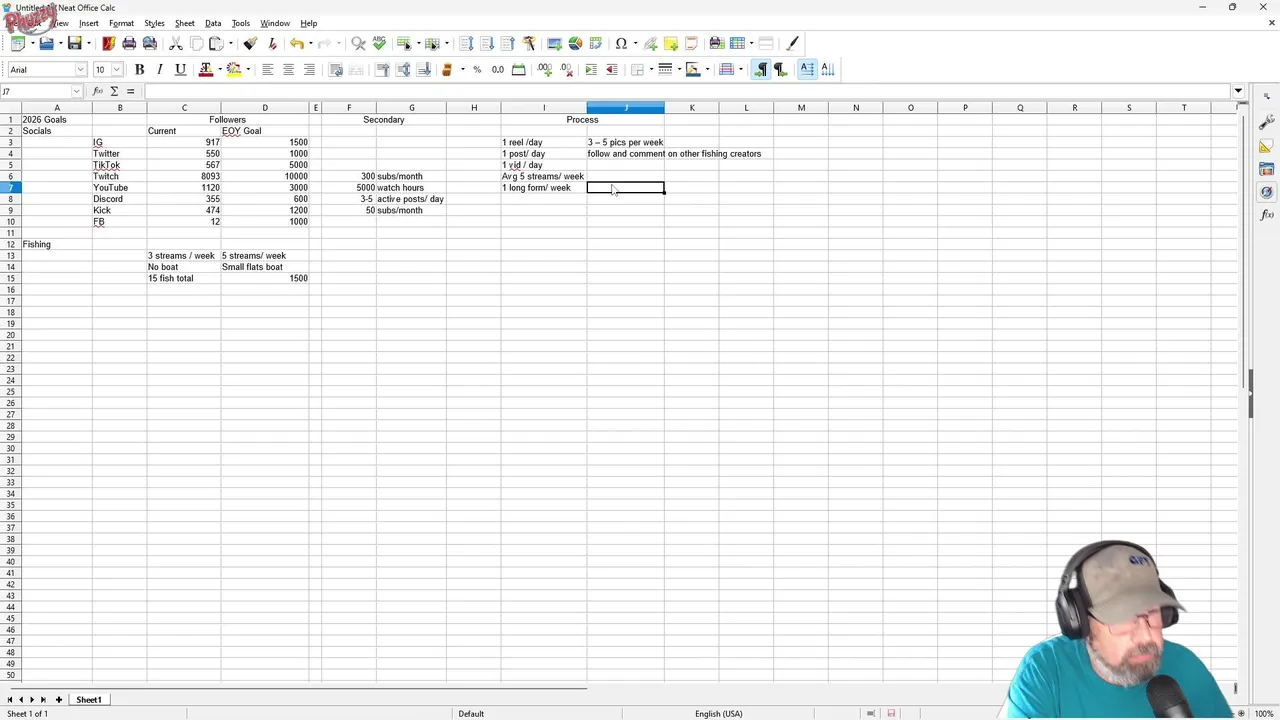Show Draw Functions with the brush icon

[x=793, y=43]
